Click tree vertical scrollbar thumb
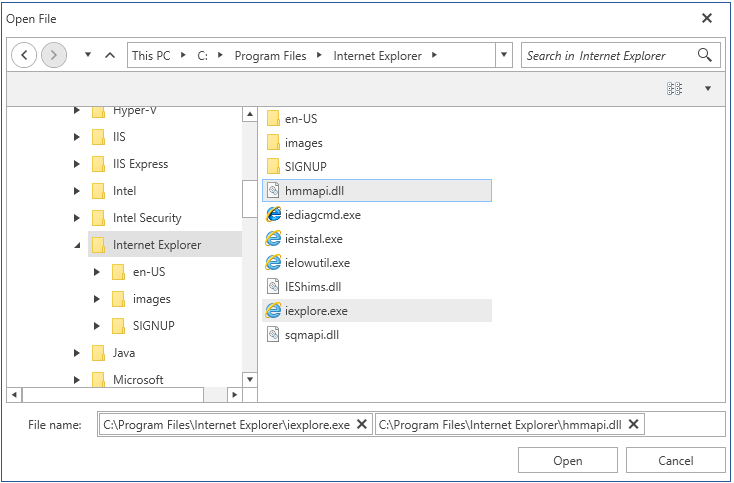This screenshot has height=483, width=734. [x=250, y=199]
